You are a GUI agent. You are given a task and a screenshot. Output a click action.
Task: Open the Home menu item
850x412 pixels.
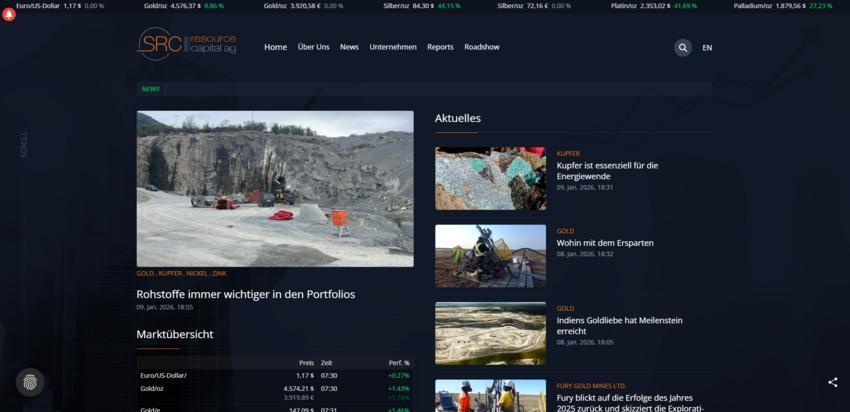click(x=275, y=47)
